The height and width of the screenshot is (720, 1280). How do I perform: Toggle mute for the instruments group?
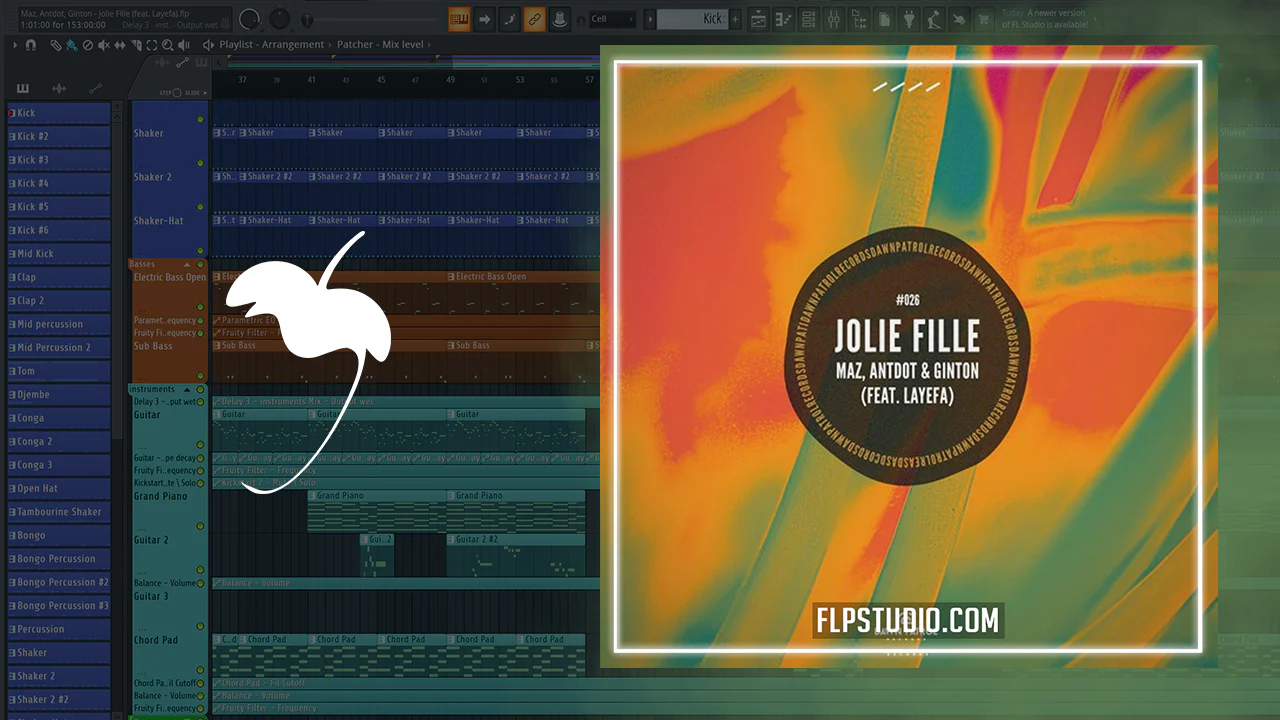(200, 389)
